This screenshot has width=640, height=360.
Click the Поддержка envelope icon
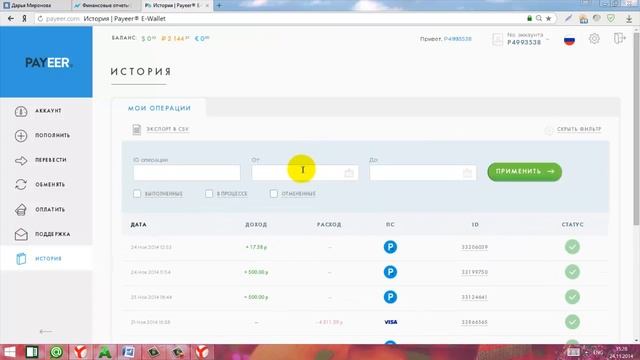pos(21,234)
